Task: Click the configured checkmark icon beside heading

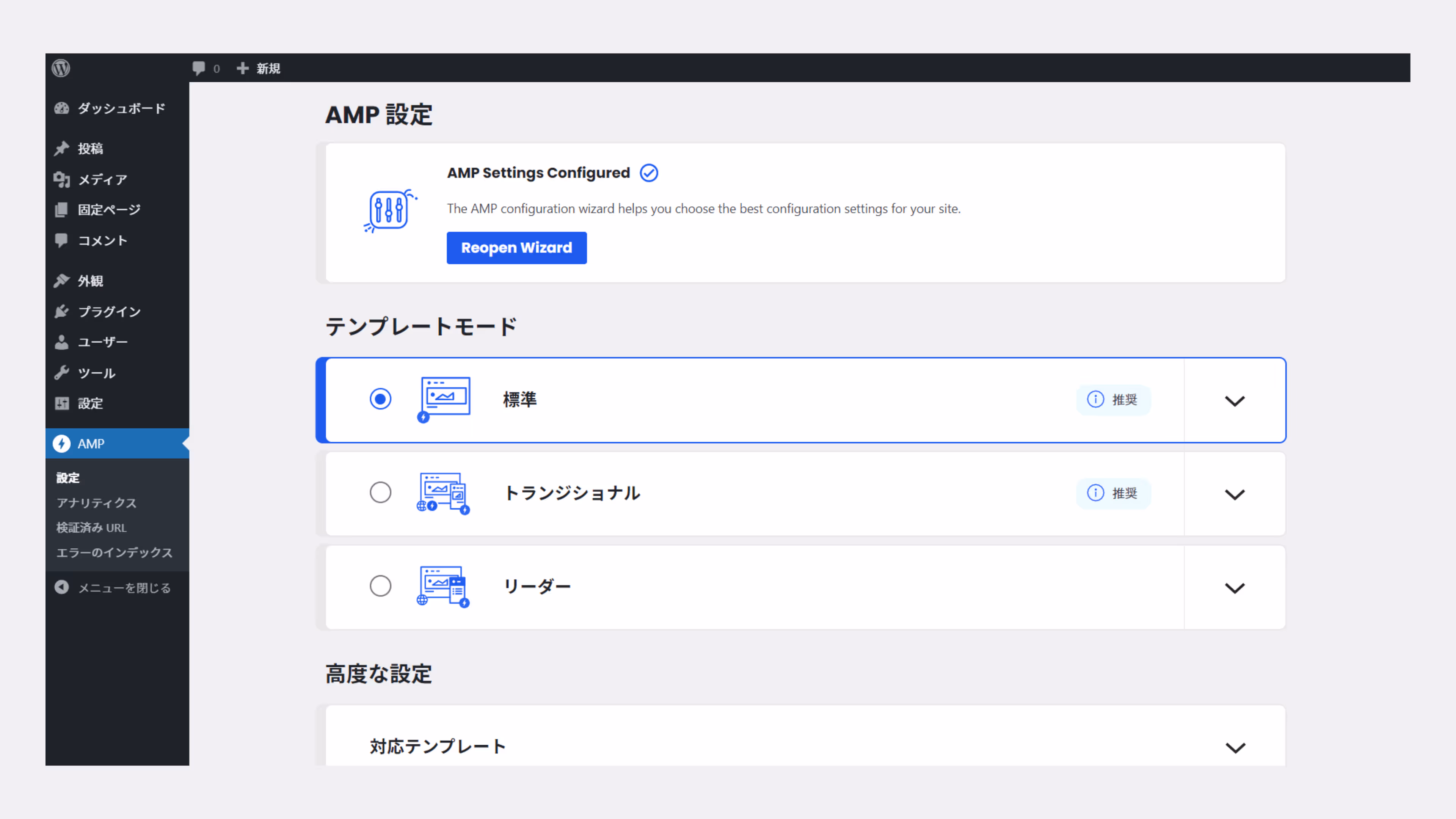Action: coord(649,173)
